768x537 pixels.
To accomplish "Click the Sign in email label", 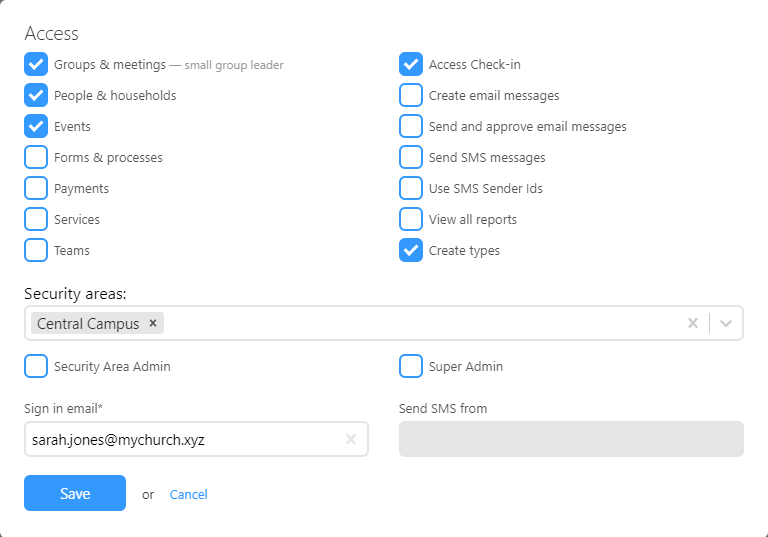I will [63, 409].
